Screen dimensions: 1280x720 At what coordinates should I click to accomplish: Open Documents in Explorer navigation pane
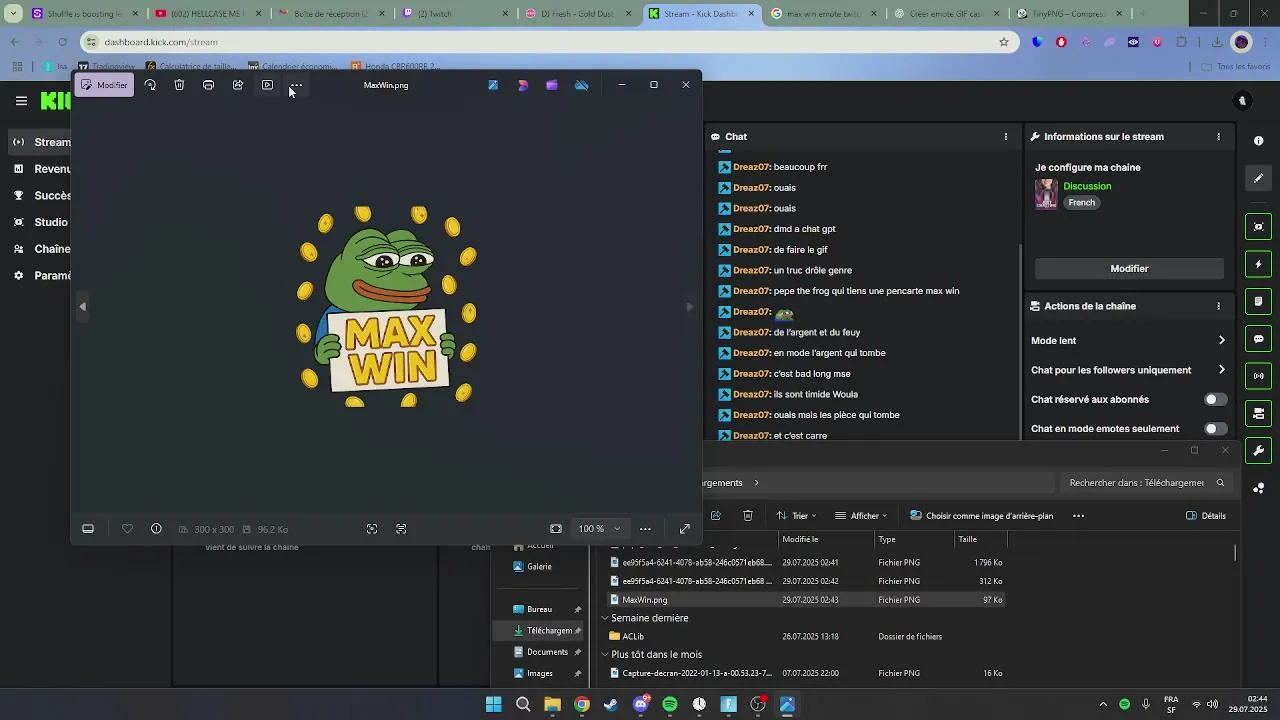click(x=546, y=652)
